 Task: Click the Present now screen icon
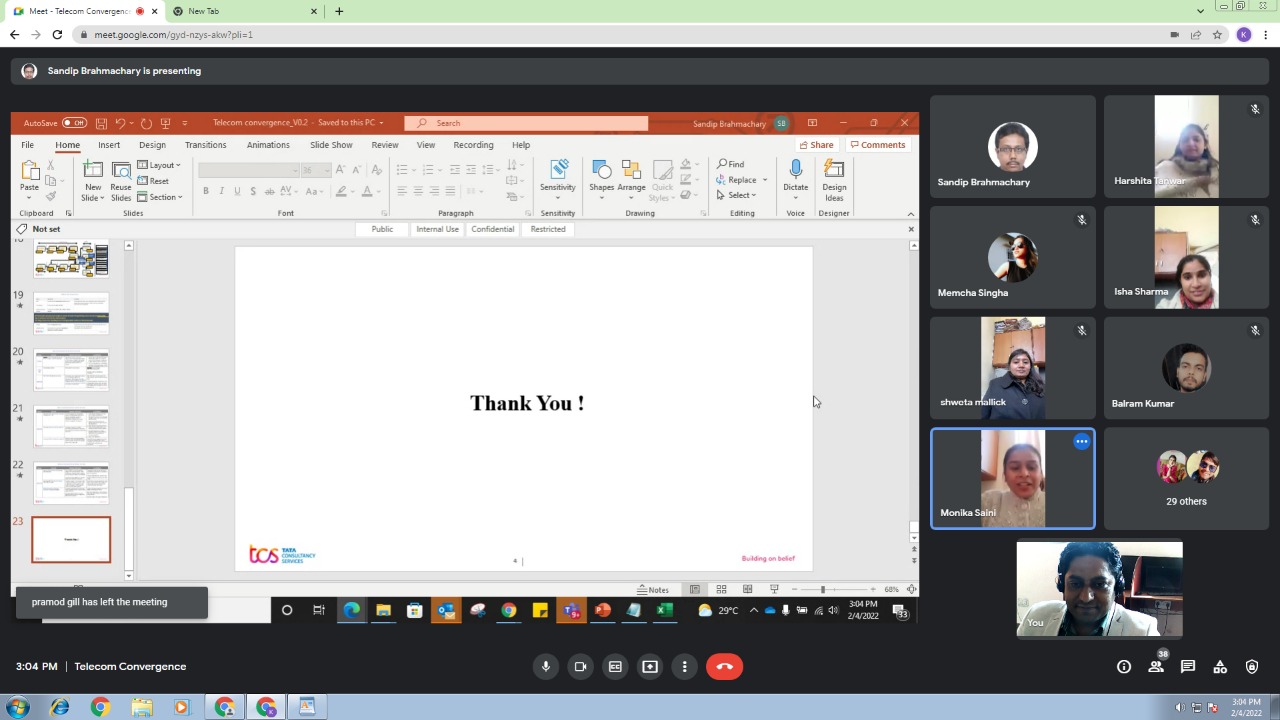(x=650, y=667)
